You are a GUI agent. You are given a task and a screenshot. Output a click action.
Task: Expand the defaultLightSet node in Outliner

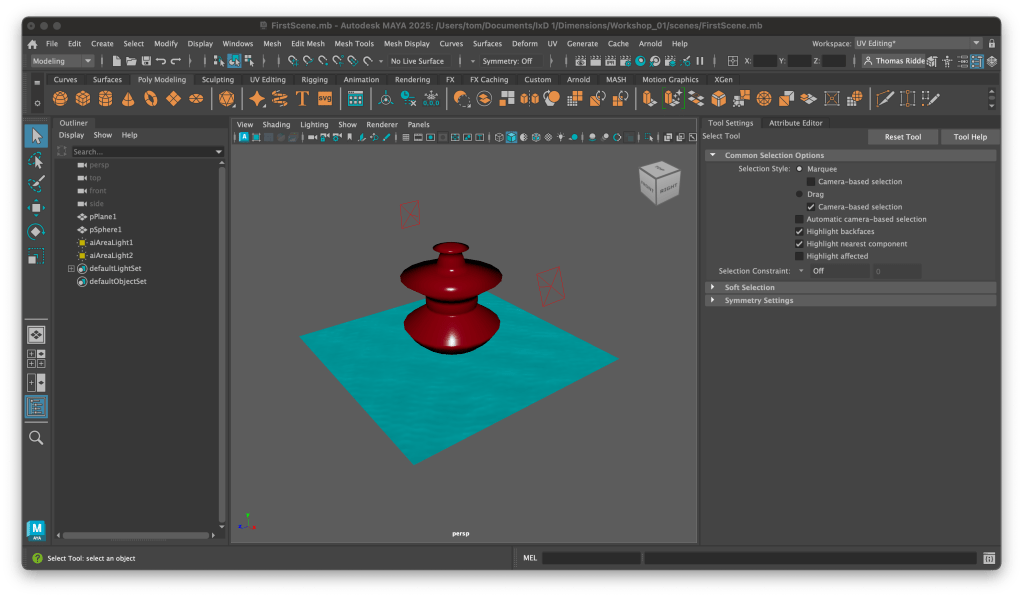point(71,268)
